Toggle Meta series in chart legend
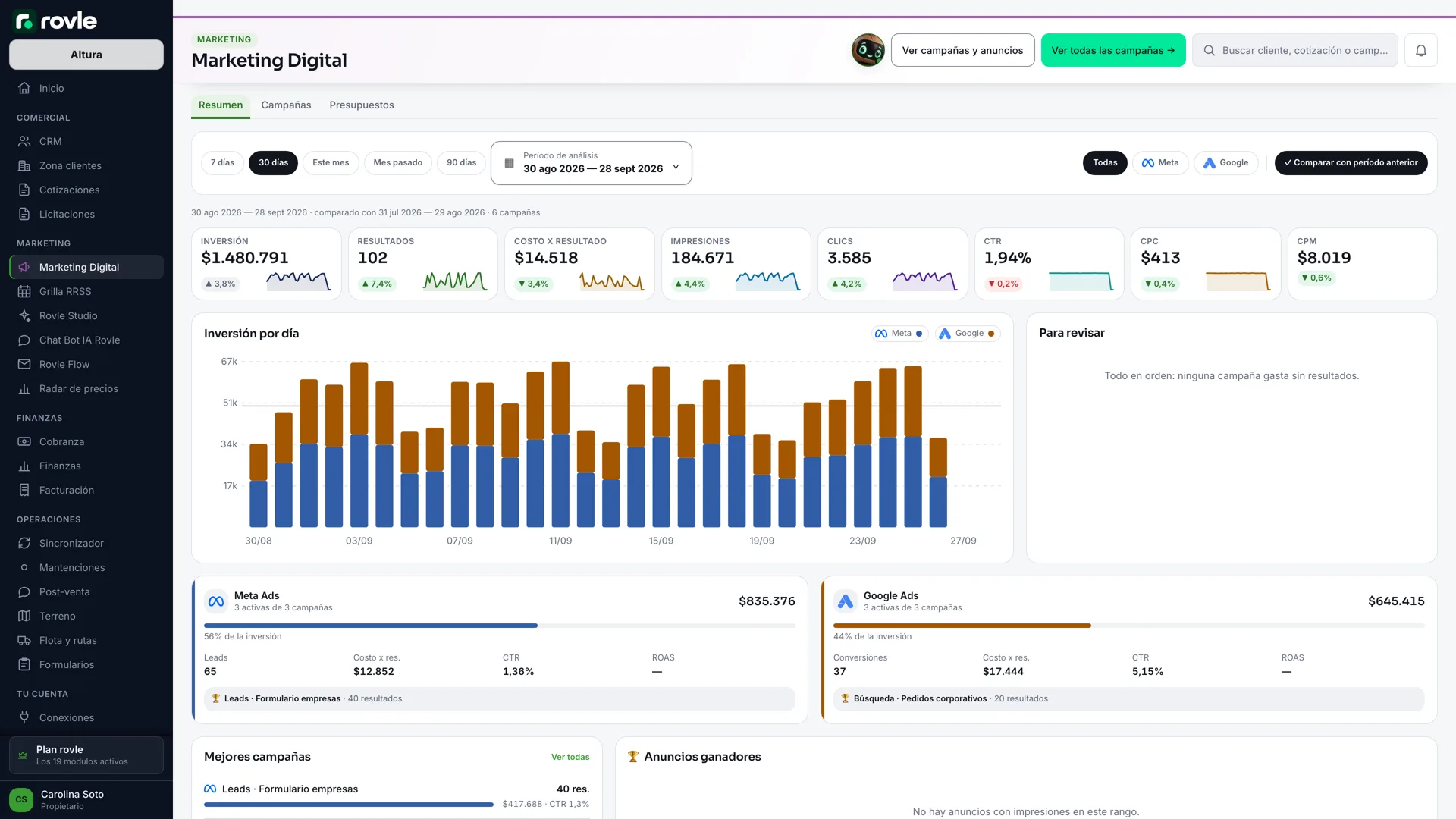 click(899, 334)
